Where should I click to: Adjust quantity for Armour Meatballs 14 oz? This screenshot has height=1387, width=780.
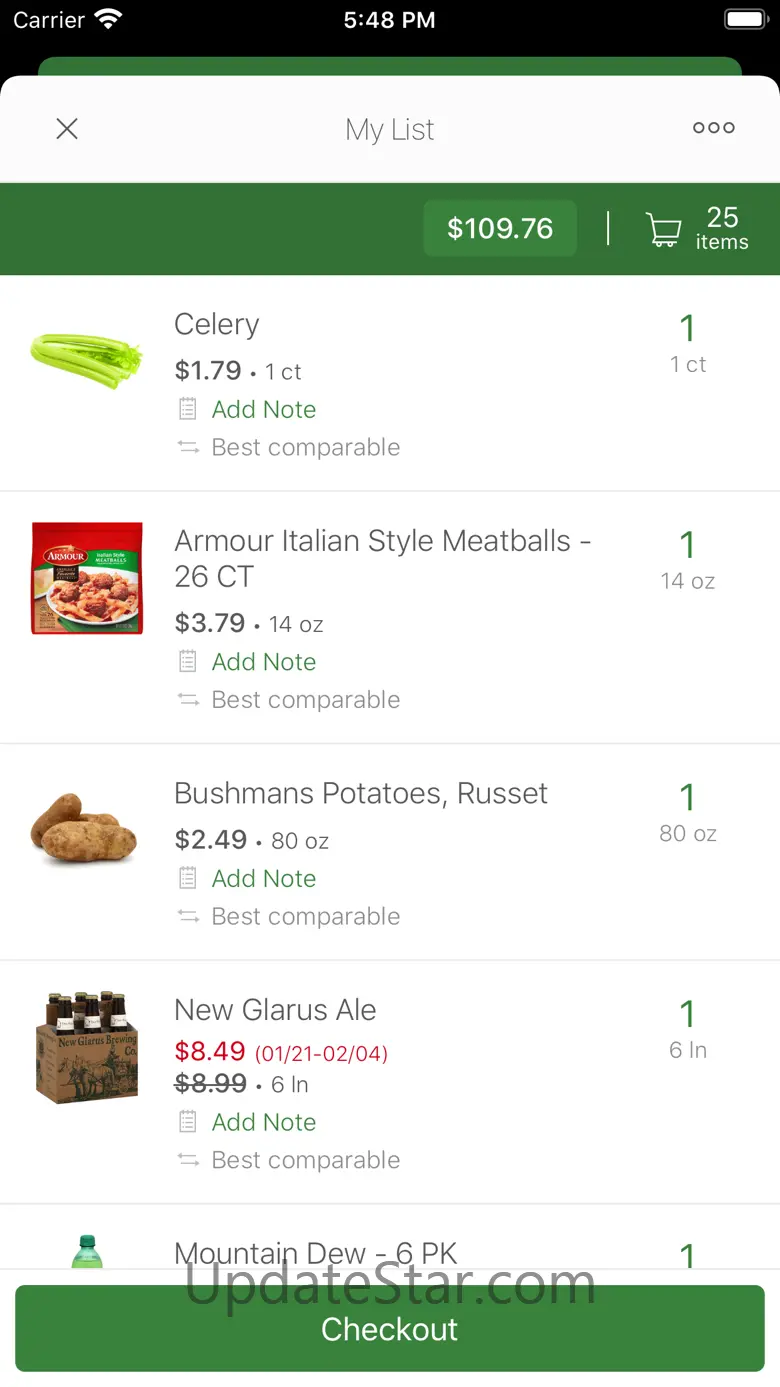click(x=688, y=560)
